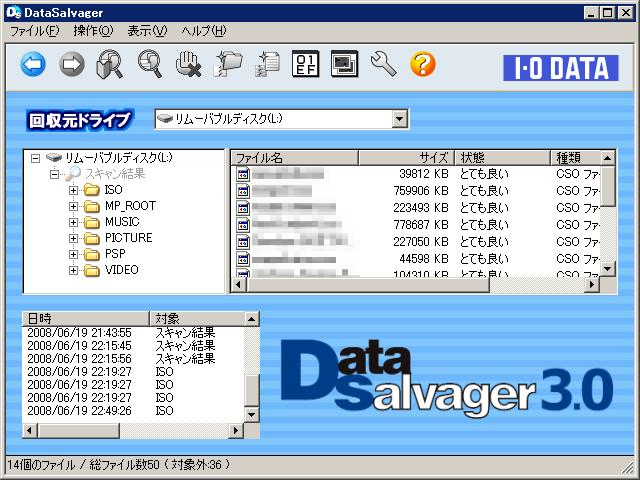Screen dimensions: 640x480
Task: Click history list horizontal scroll left arrow
Action: tap(29, 430)
